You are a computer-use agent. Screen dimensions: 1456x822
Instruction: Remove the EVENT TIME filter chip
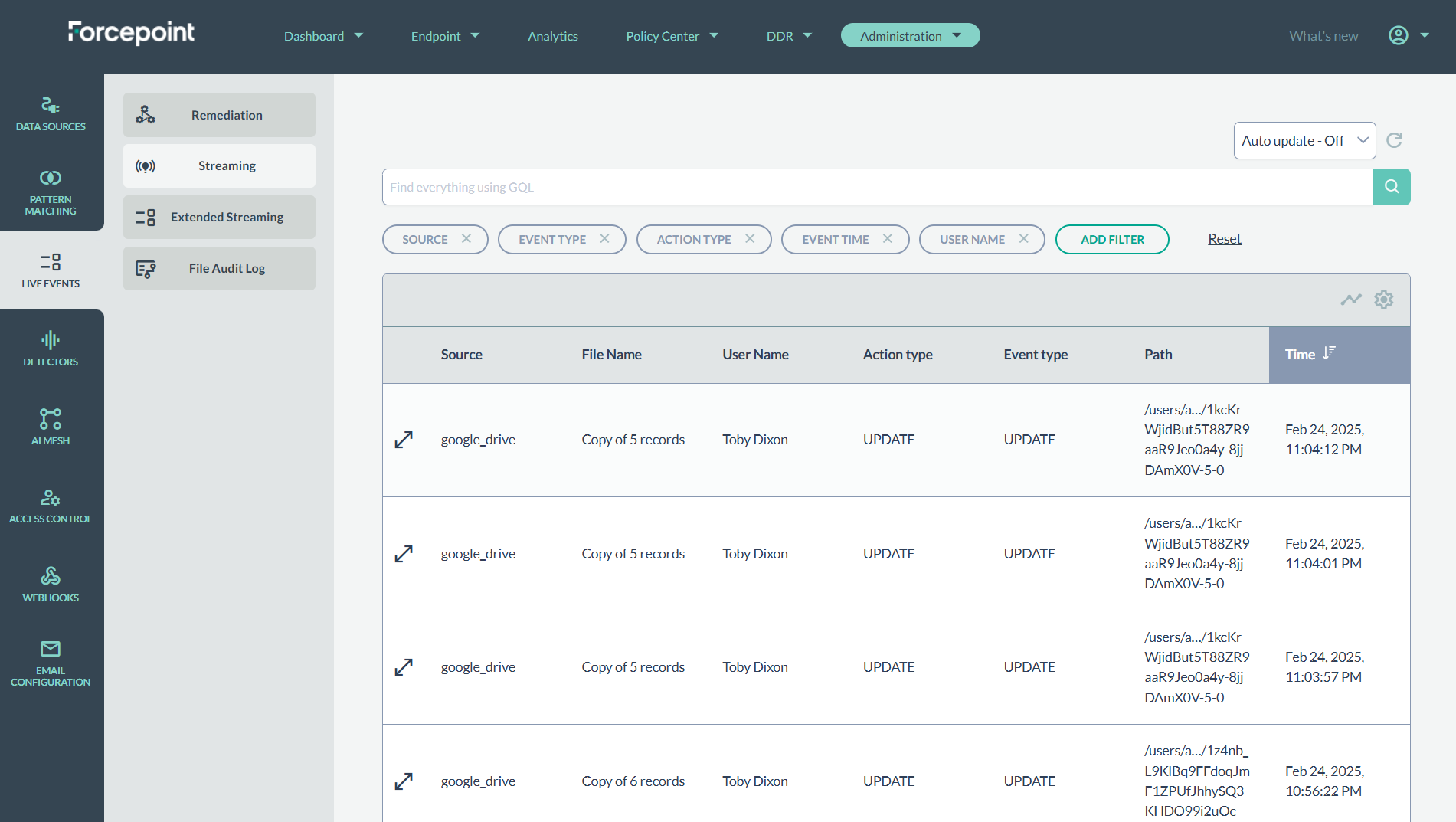click(x=887, y=239)
